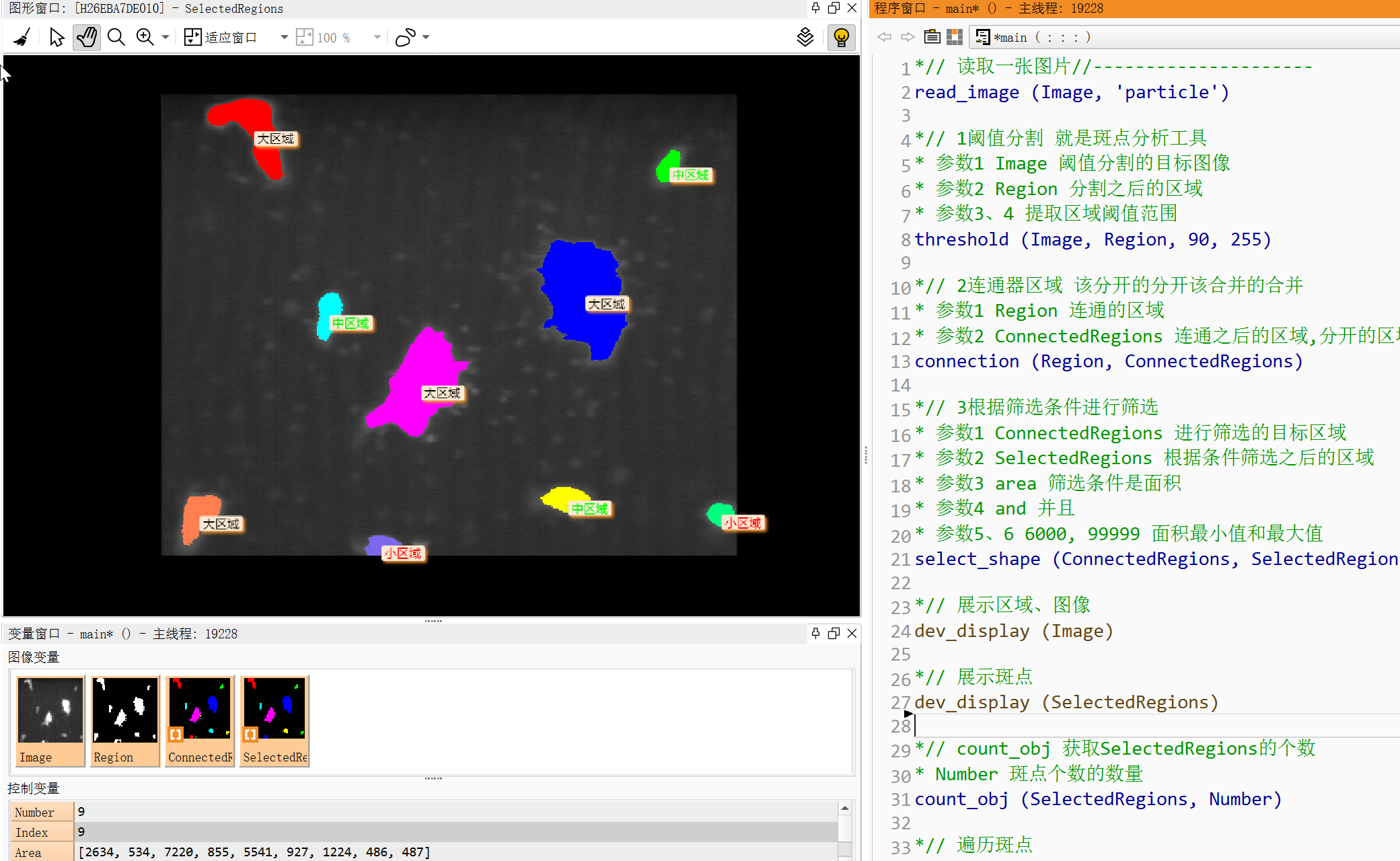This screenshot has height=861, width=1400.
Task: Select the Area control variable row
Action: [40, 852]
